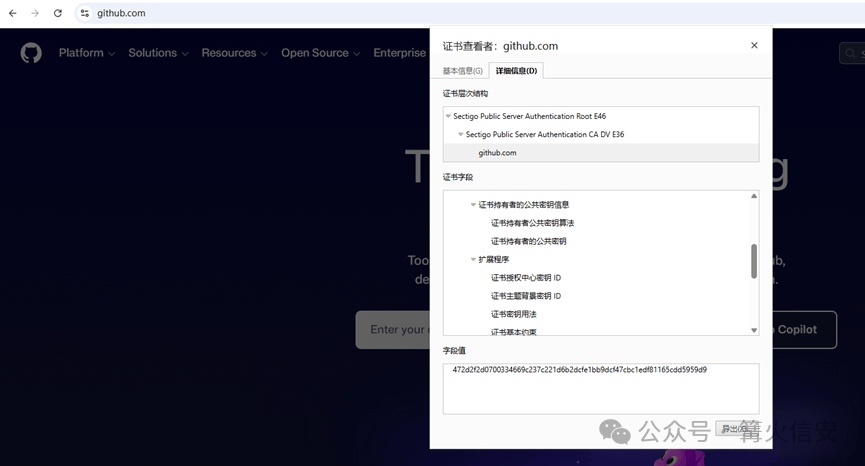The width and height of the screenshot is (865, 466).
Task: Close the certificate viewer dialog
Action: click(x=754, y=45)
